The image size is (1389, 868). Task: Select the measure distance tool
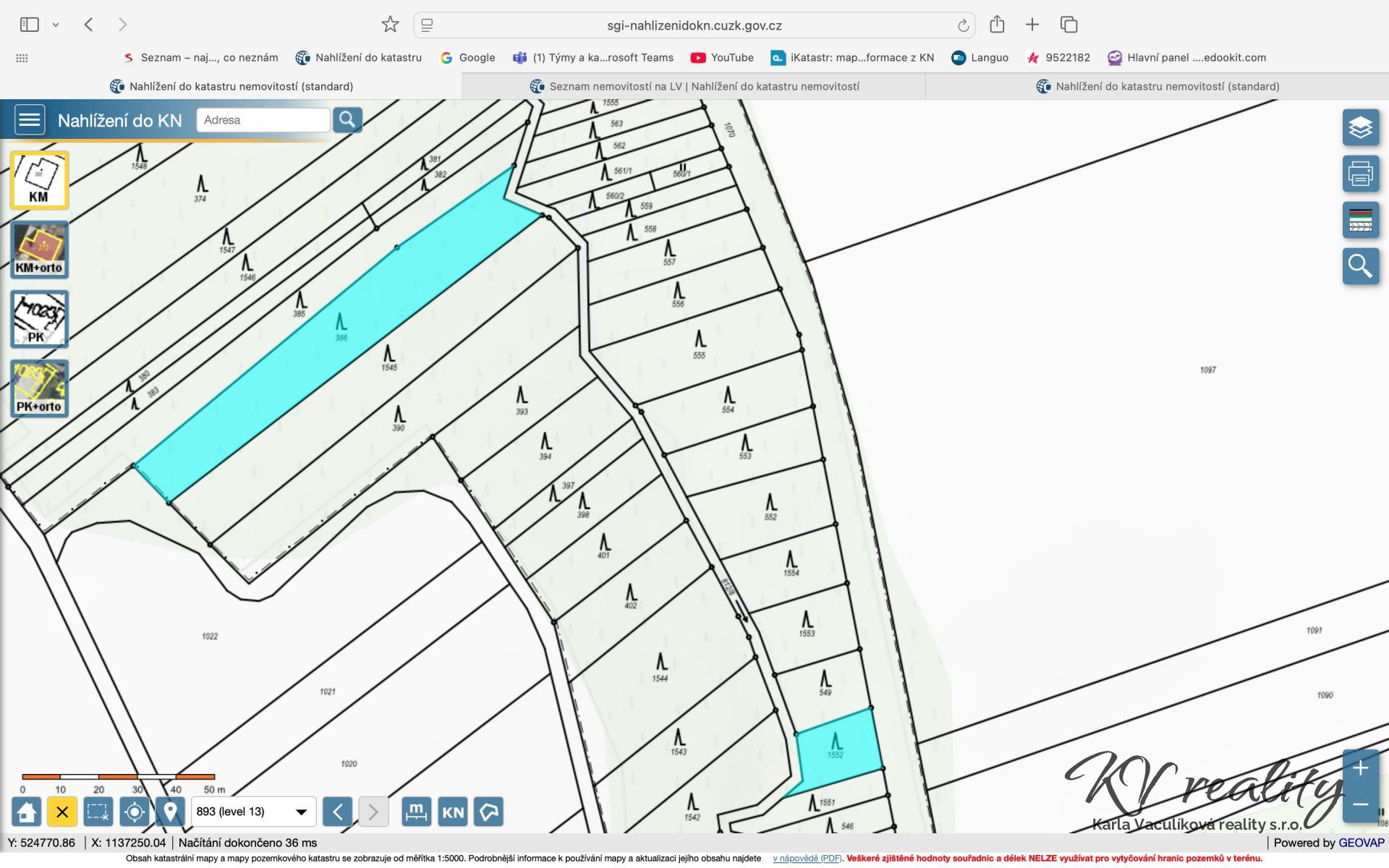click(x=416, y=812)
